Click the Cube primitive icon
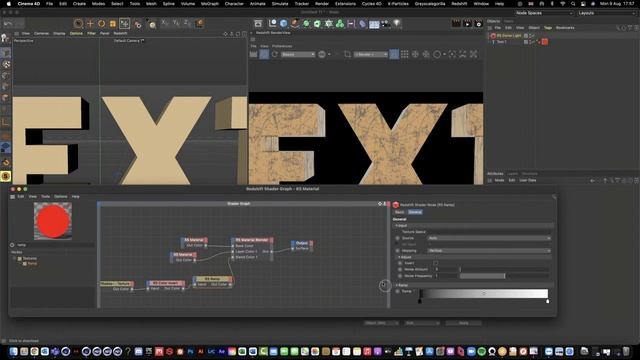640x360 pixels. [x=284, y=24]
